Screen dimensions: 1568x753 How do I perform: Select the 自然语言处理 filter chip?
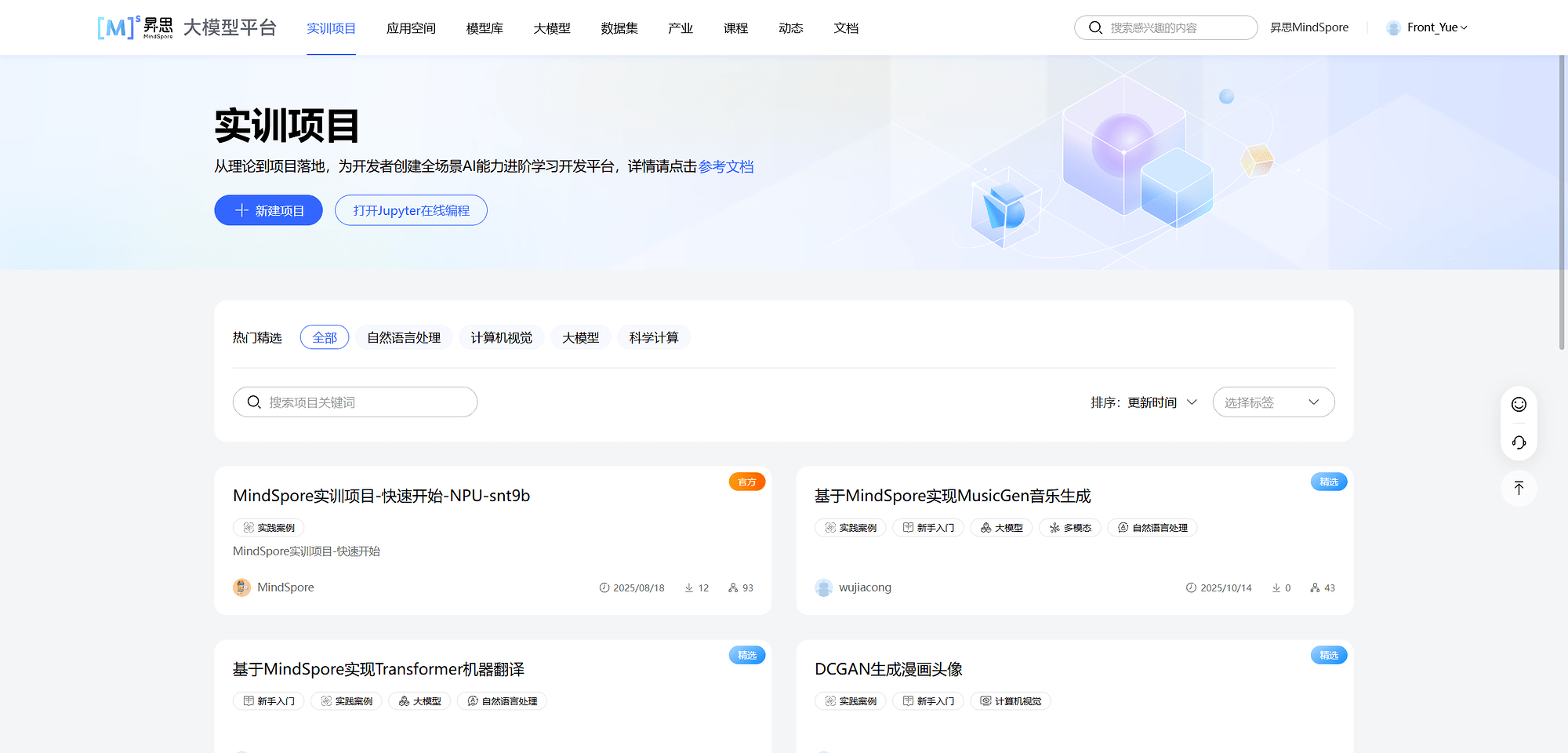[404, 337]
